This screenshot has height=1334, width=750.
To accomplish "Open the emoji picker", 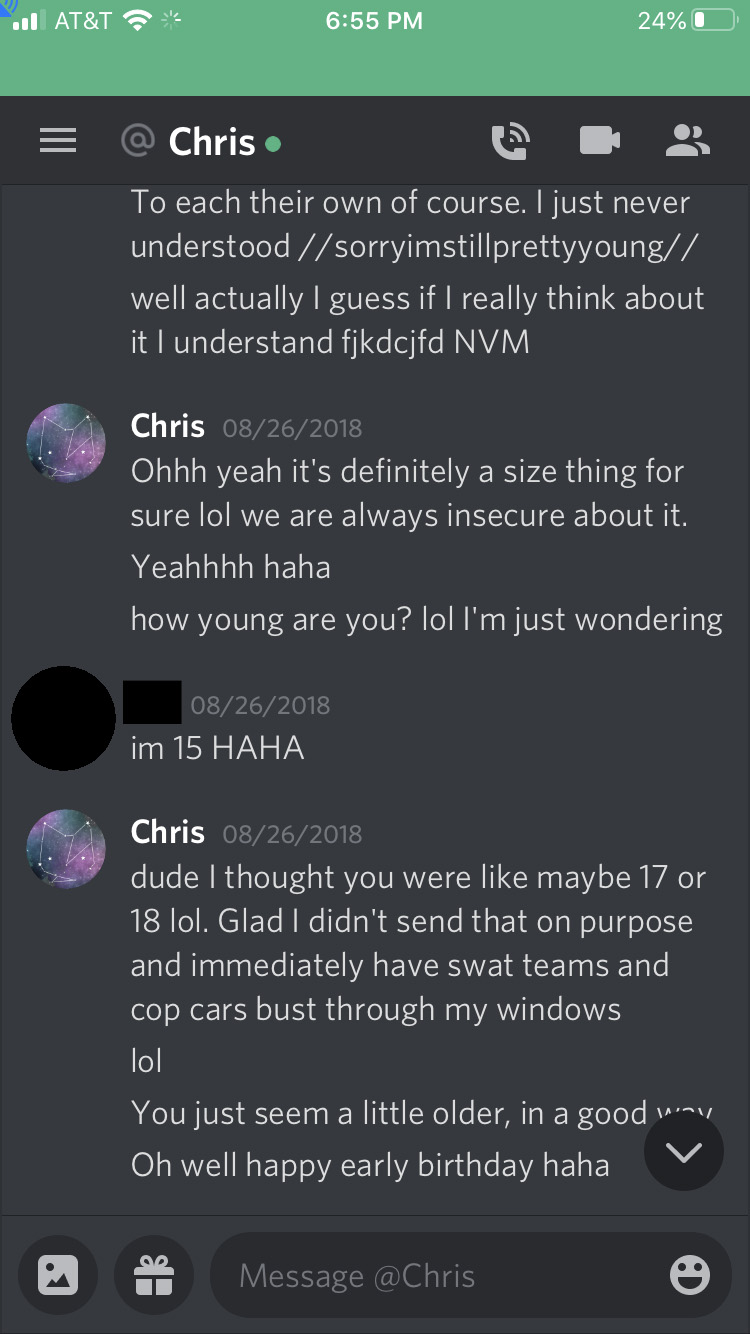I will tap(689, 1275).
